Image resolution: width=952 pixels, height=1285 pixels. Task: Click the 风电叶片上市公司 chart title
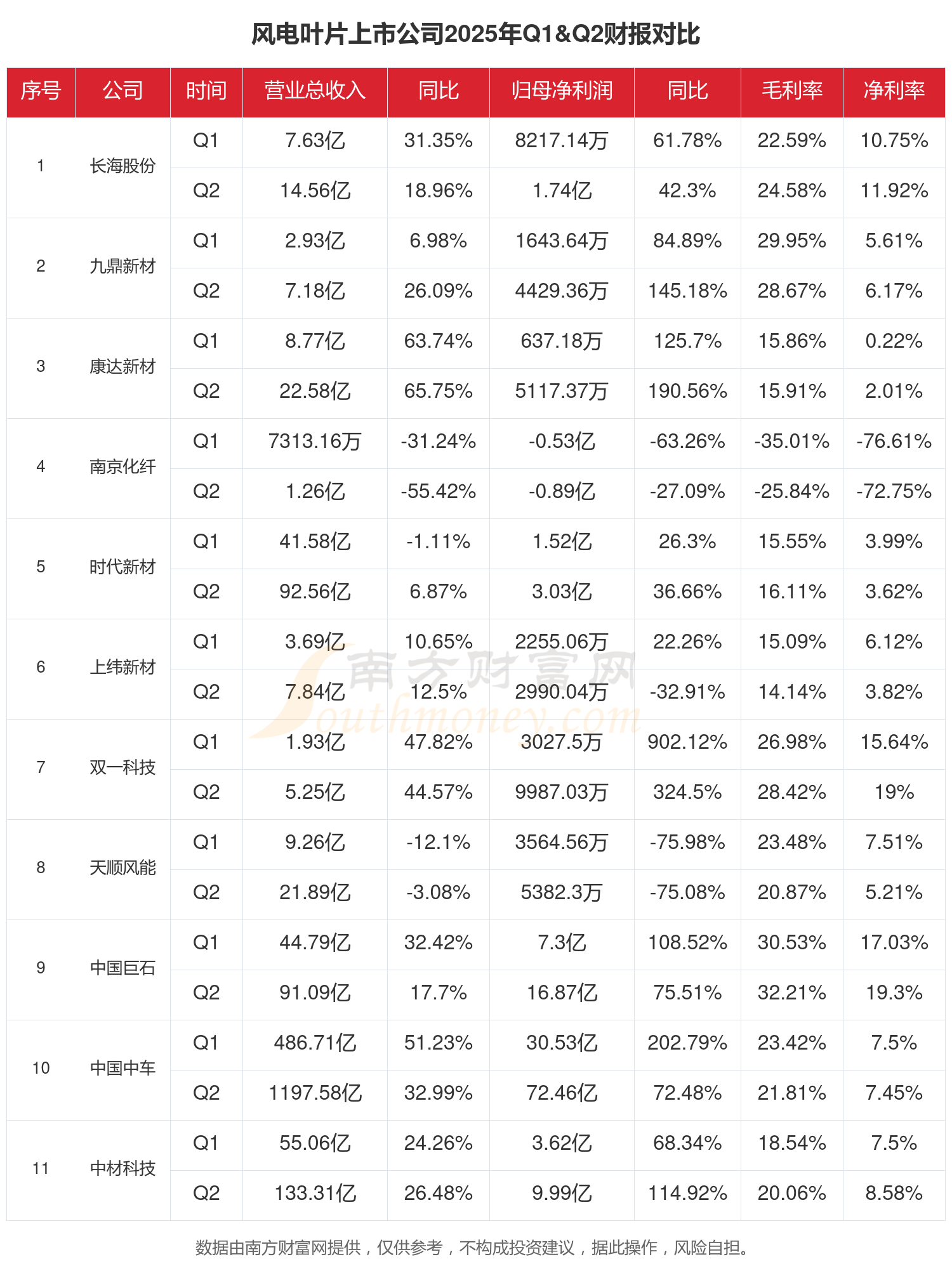coord(475,34)
